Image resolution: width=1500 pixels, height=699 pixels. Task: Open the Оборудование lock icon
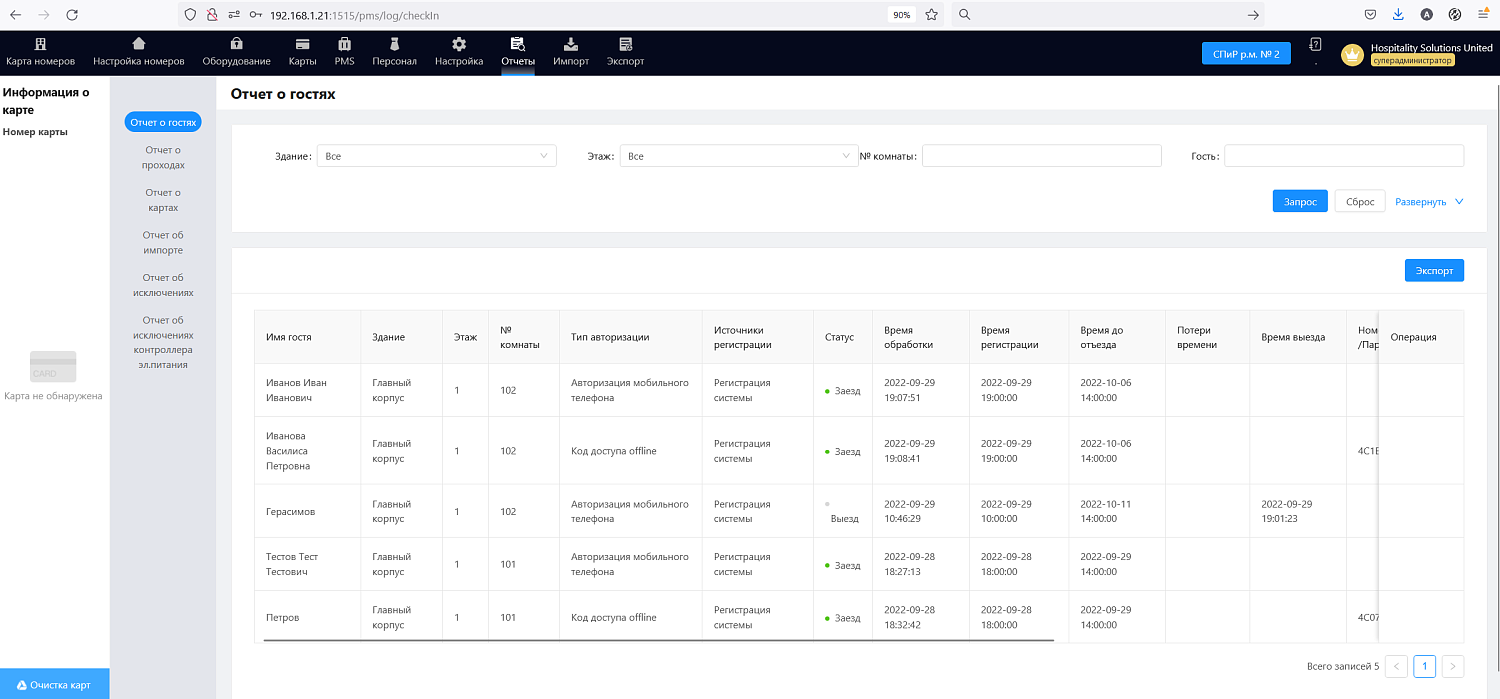tap(236, 44)
